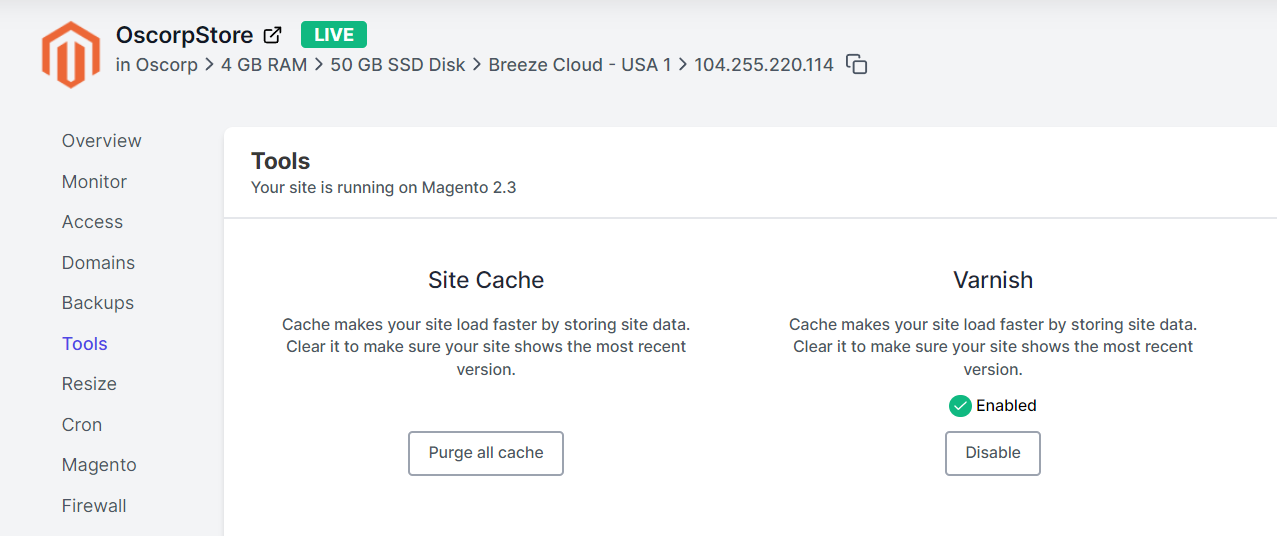Open the Magento sidebar item
The height and width of the screenshot is (536, 1277).
click(x=99, y=465)
